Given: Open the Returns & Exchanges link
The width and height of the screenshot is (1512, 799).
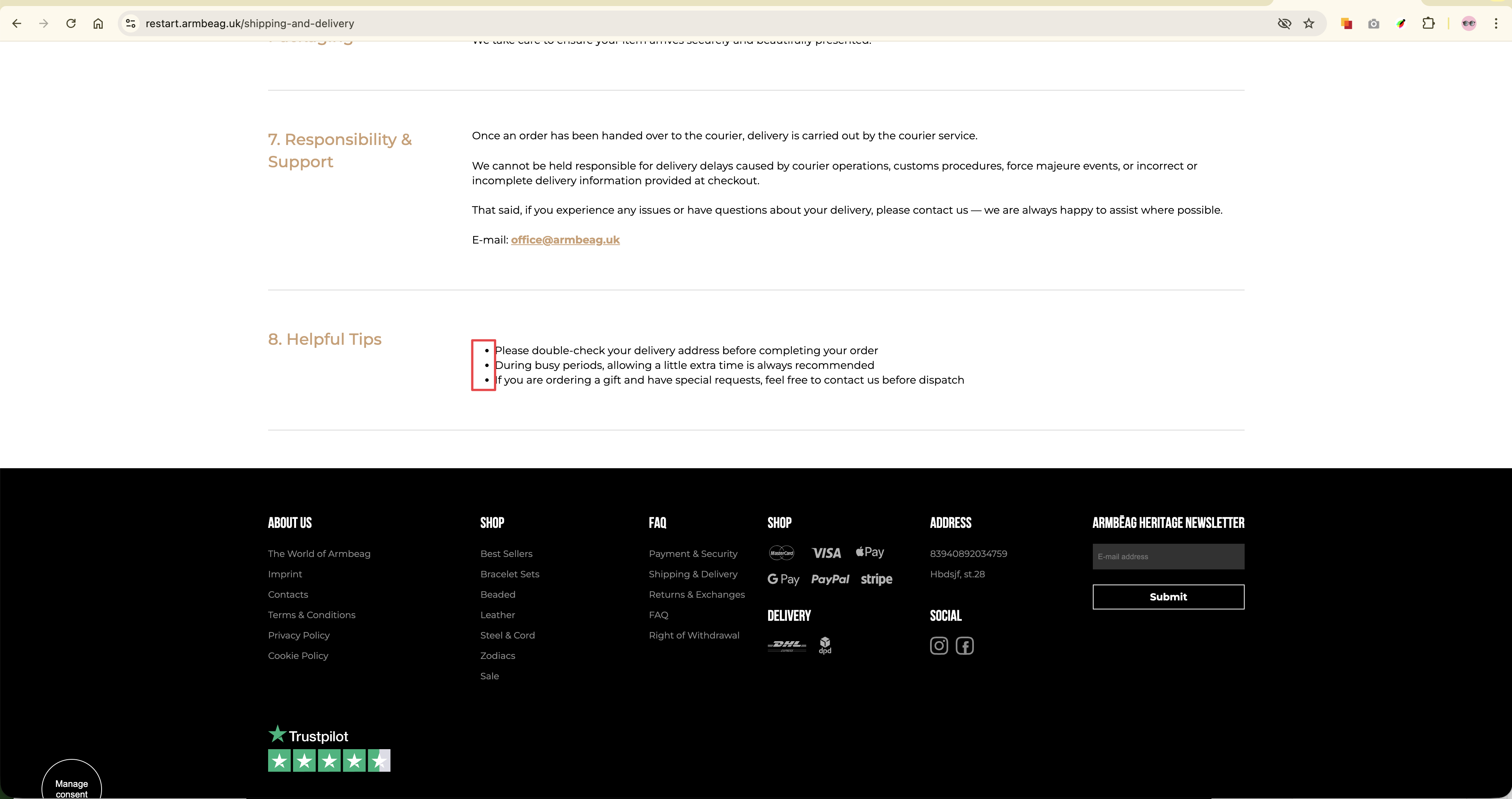Looking at the screenshot, I should [696, 595].
